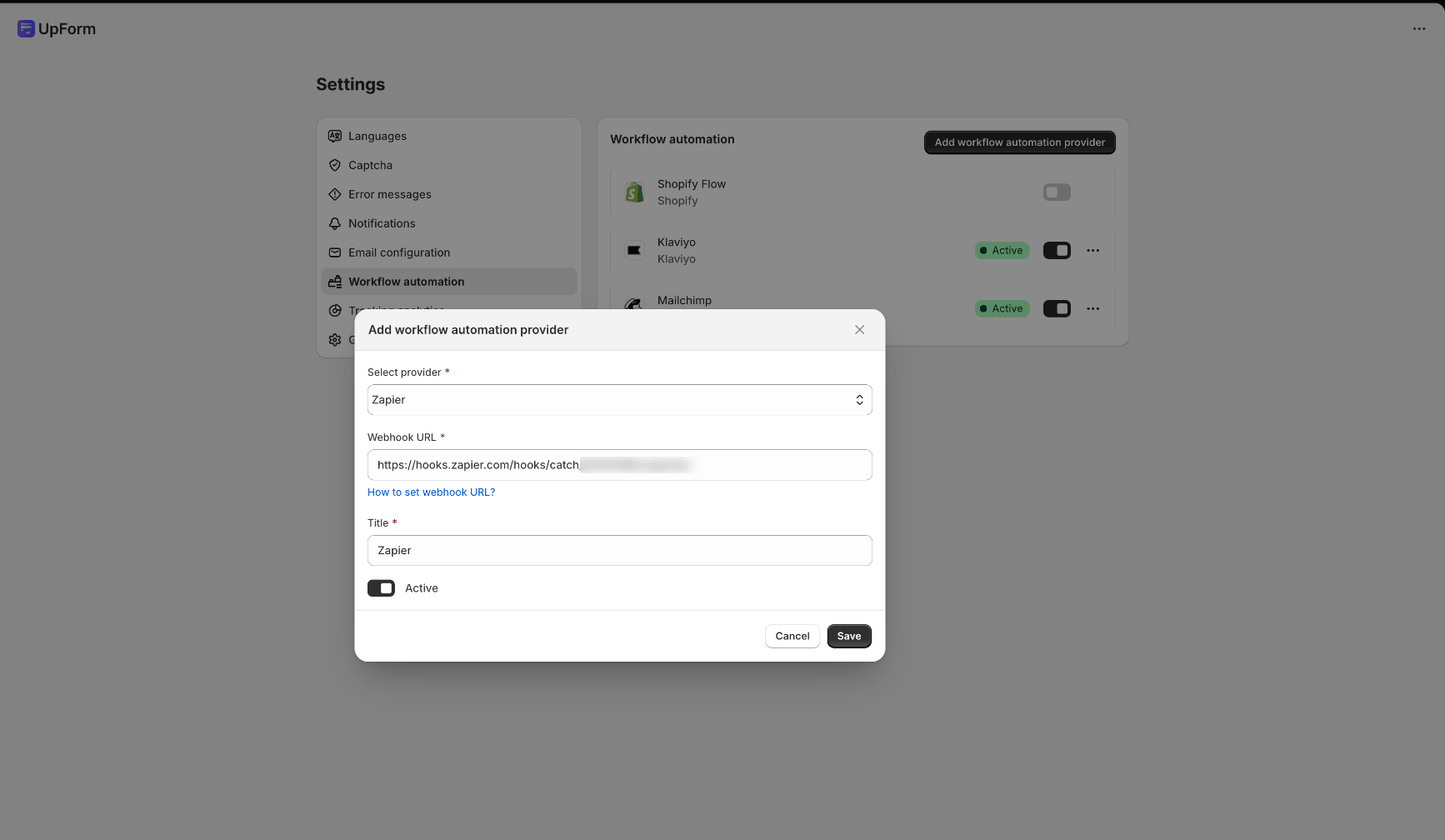The image size is (1445, 840).
Task: Open Mailchimp row three-dot options
Action: [x=1093, y=309]
